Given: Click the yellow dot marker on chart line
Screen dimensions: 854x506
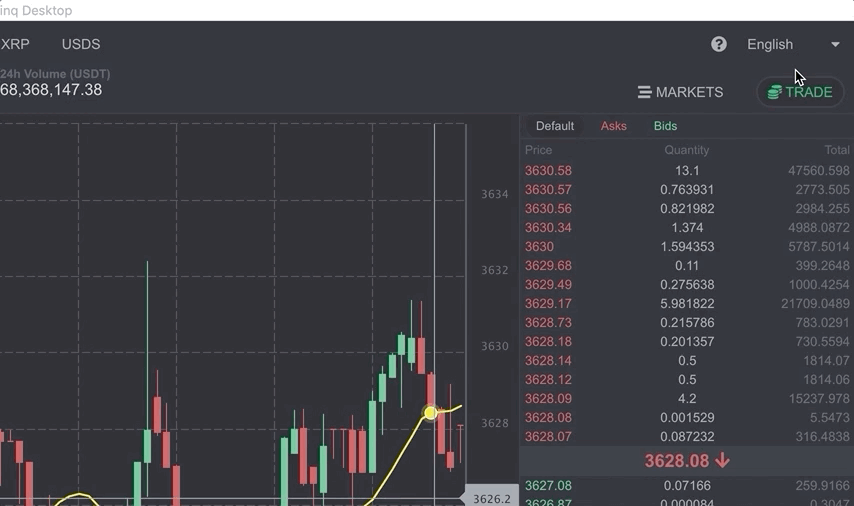Looking at the screenshot, I should (430, 413).
